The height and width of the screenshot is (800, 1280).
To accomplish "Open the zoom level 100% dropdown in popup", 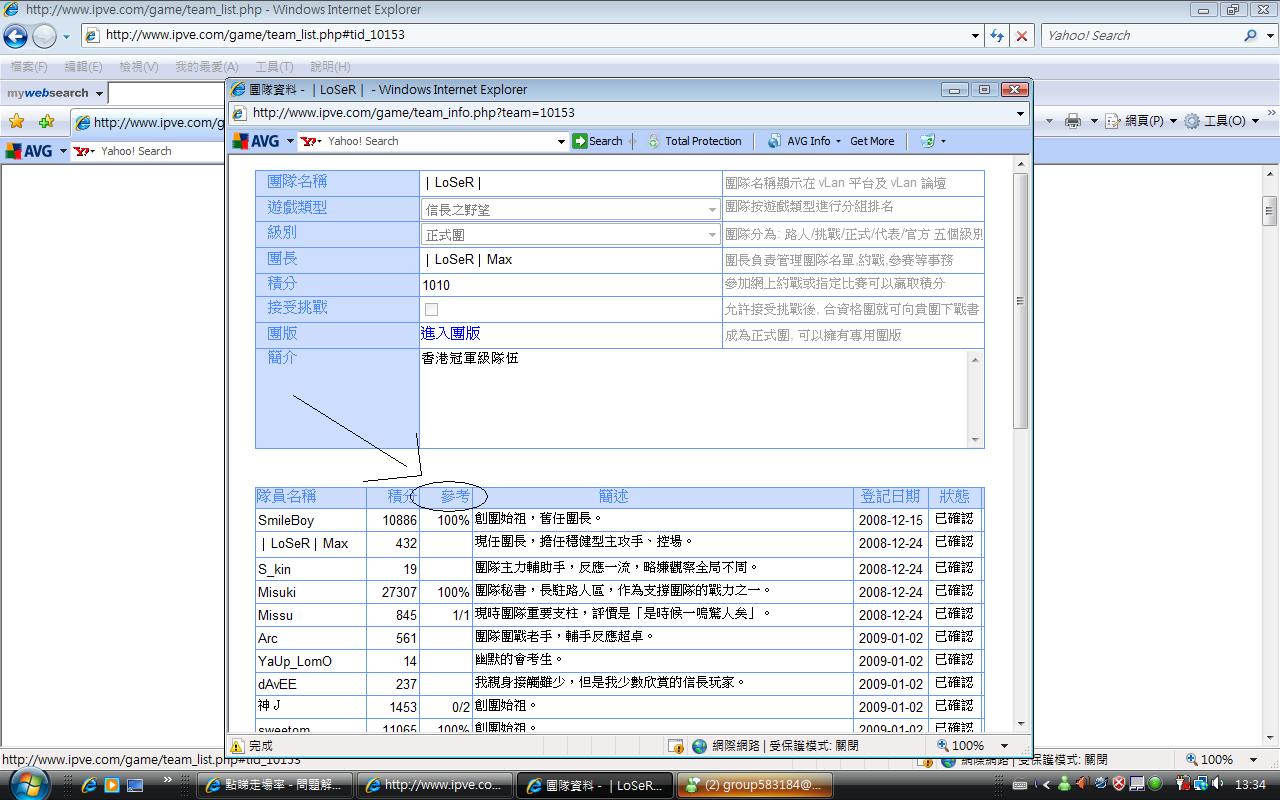I will 1004,746.
